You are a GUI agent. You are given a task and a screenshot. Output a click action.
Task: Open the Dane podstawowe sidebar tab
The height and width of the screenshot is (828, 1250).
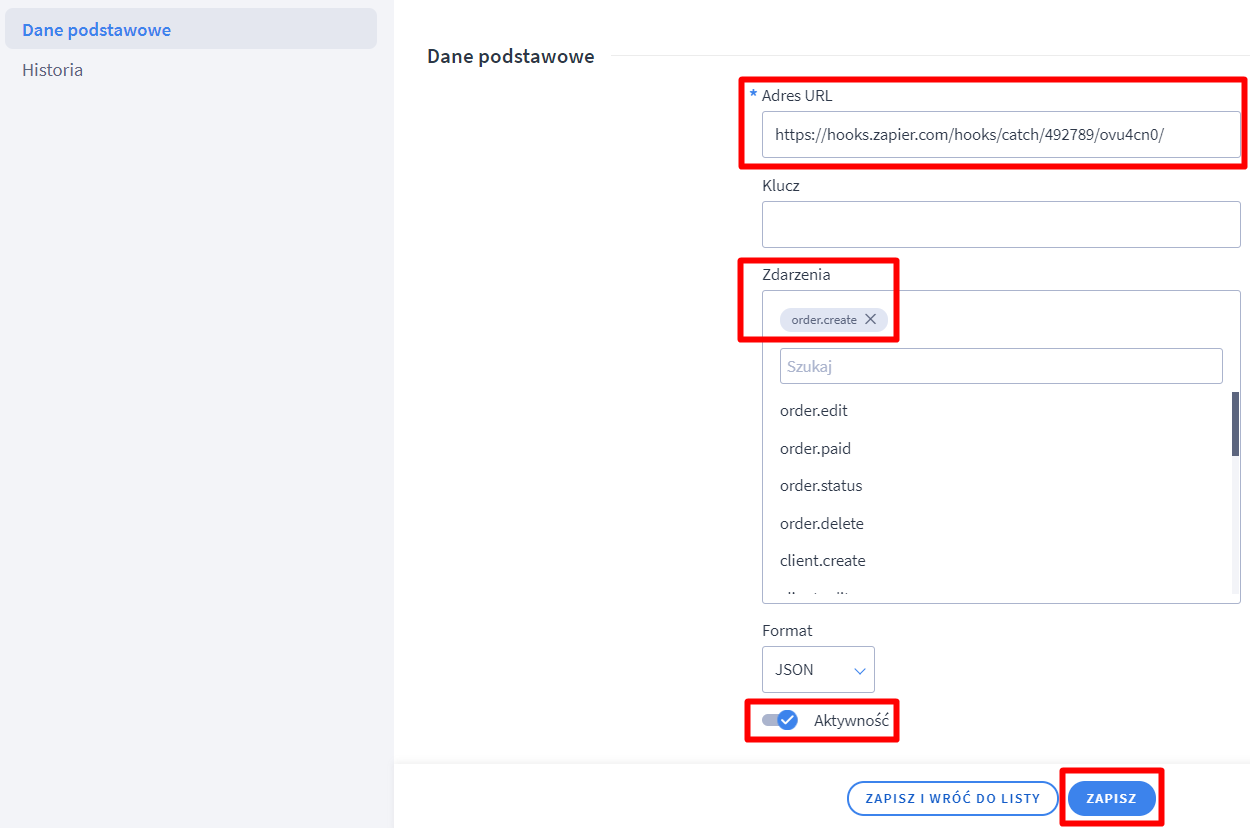pyautogui.click(x=97, y=30)
